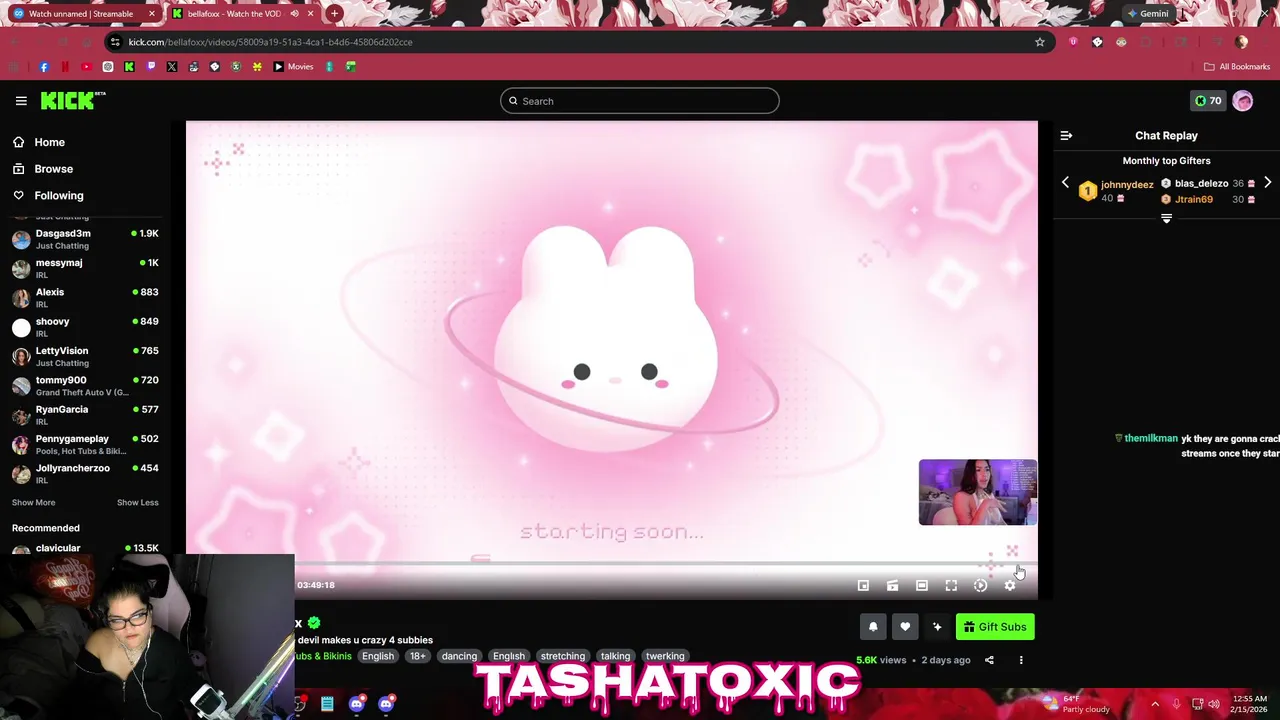Expand following list with Show More
Screen dimensions: 1280x720
click(x=33, y=503)
